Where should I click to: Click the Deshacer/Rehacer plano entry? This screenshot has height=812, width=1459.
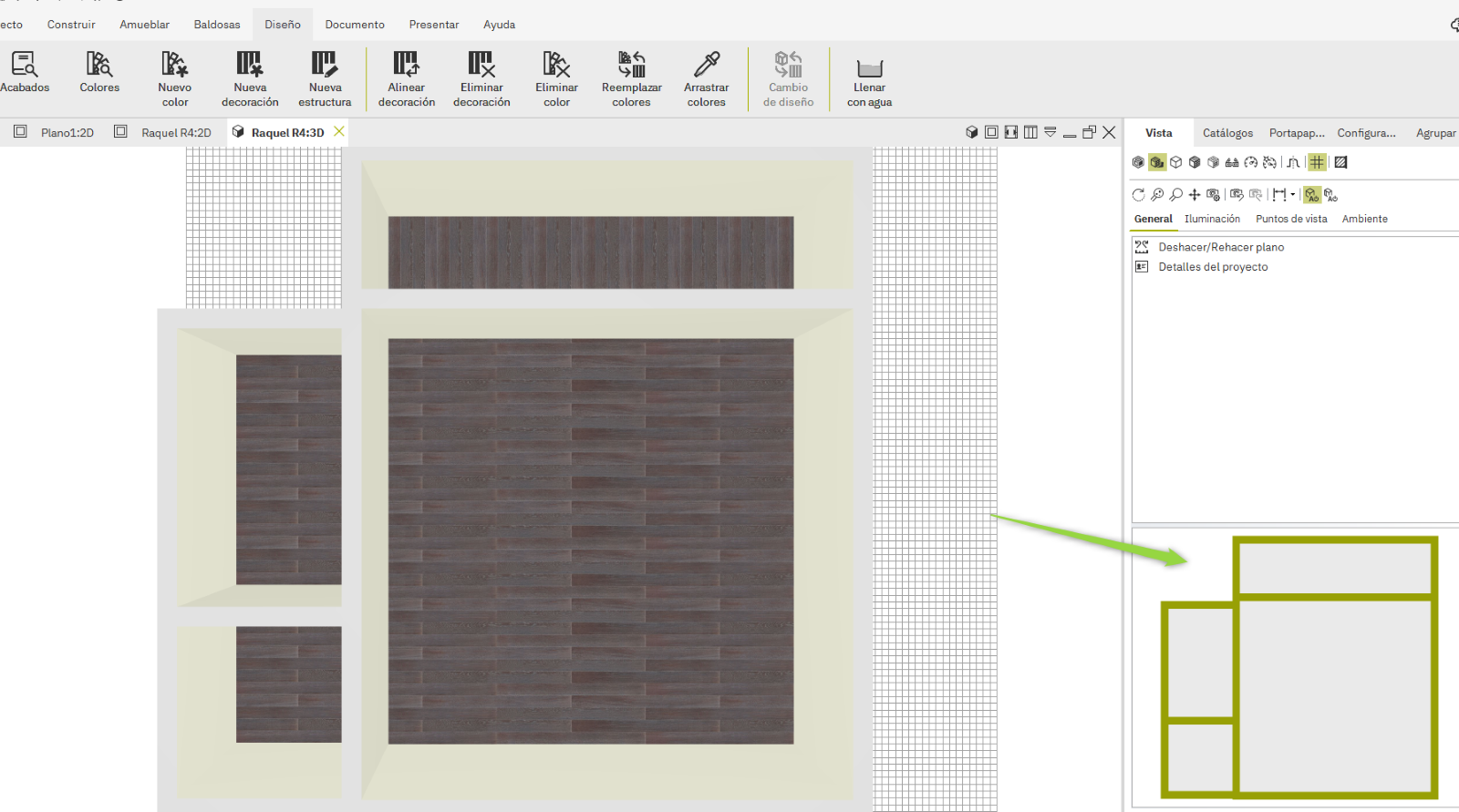[x=1221, y=247]
